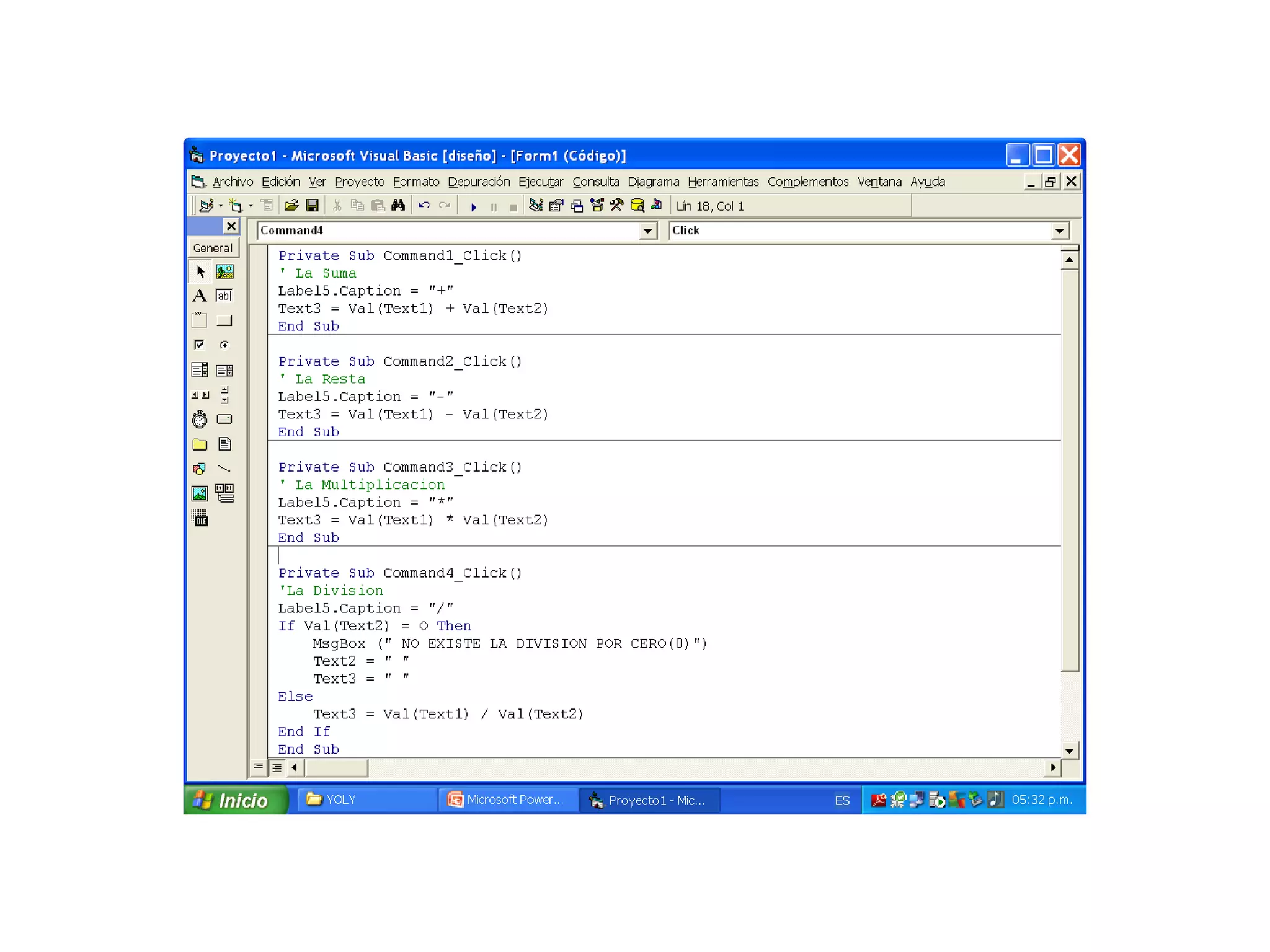This screenshot has height=952, width=1270.
Task: Choose the TextBox control in the toolbox
Action: click(x=224, y=296)
